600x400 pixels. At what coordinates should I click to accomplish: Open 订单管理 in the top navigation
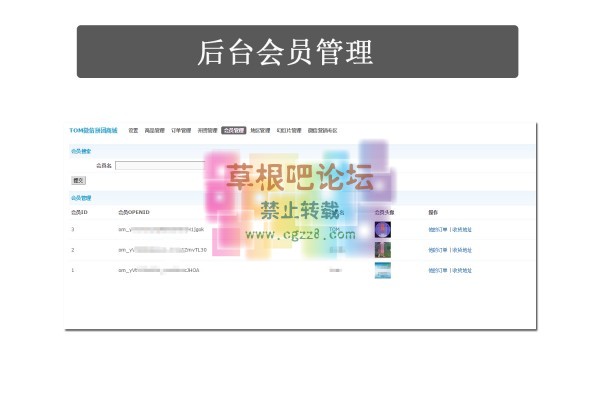click(x=181, y=131)
